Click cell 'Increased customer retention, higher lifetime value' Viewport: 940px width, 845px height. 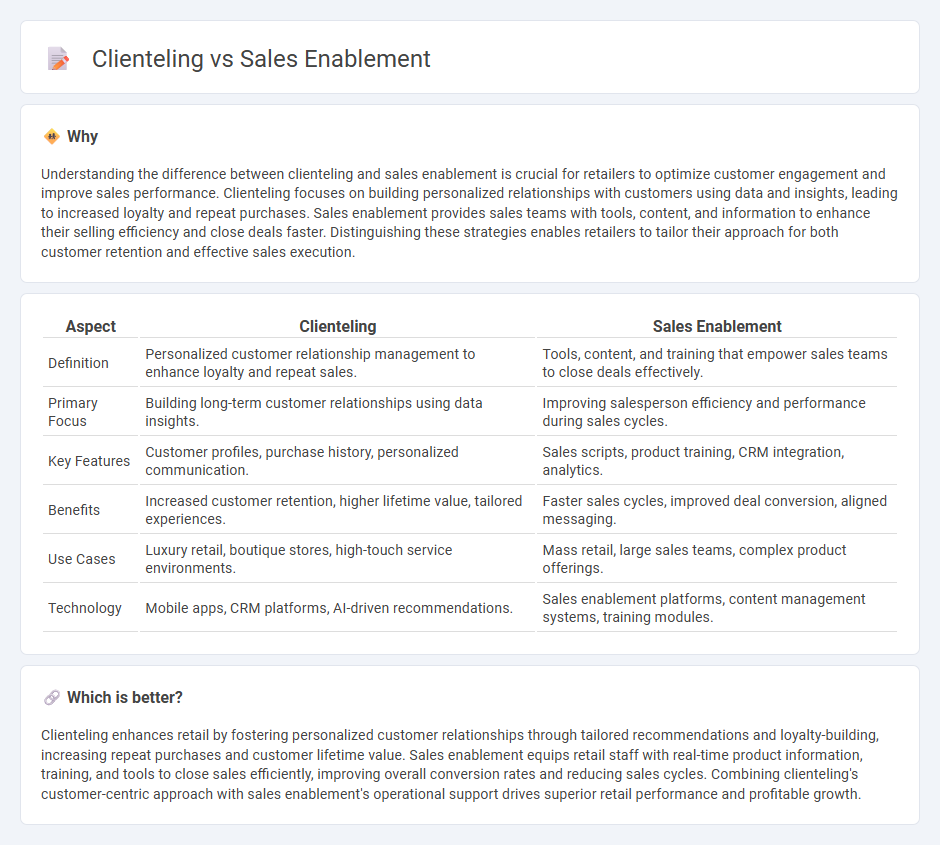[x=338, y=510]
